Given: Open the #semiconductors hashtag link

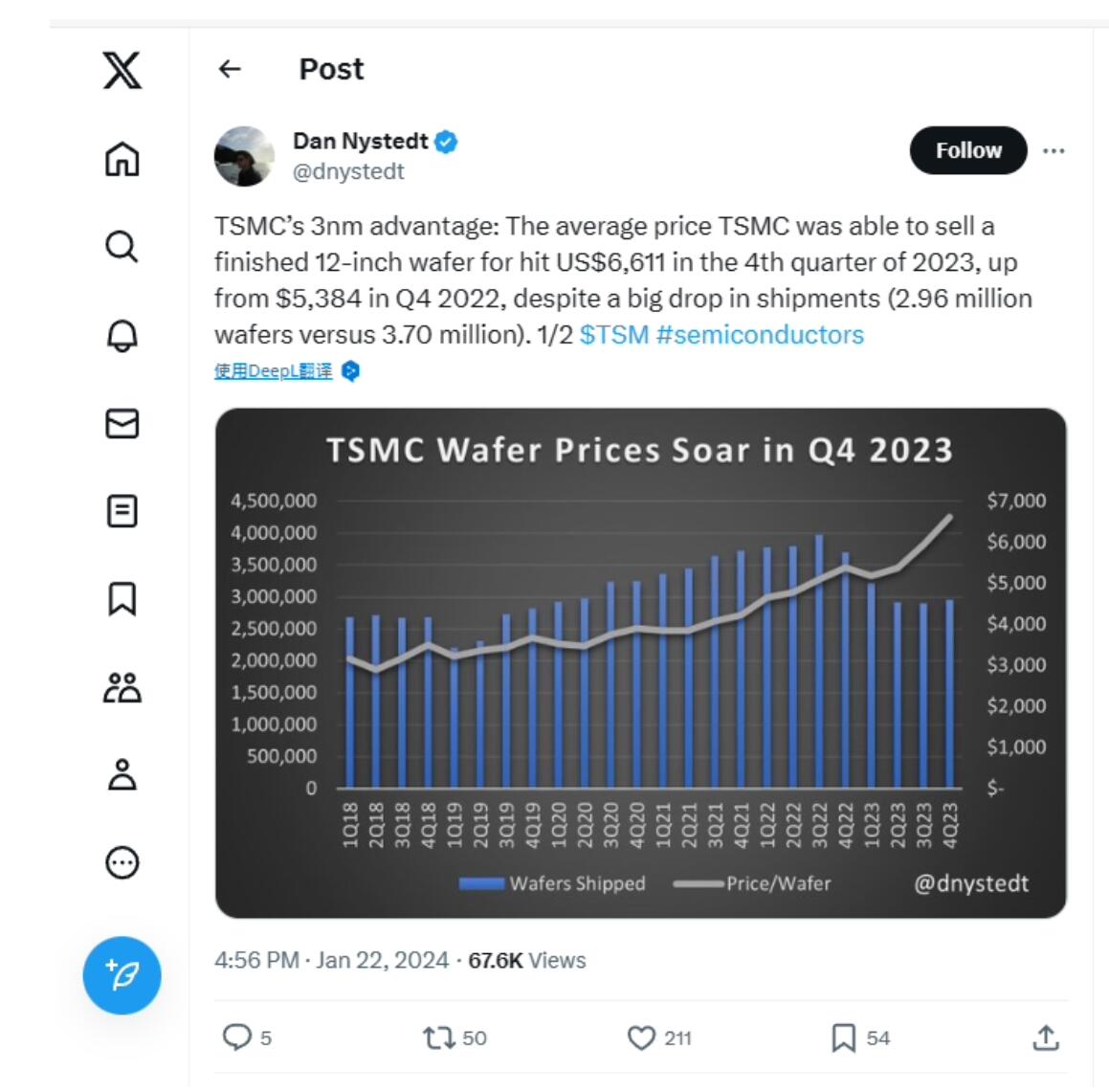Looking at the screenshot, I should [x=761, y=335].
